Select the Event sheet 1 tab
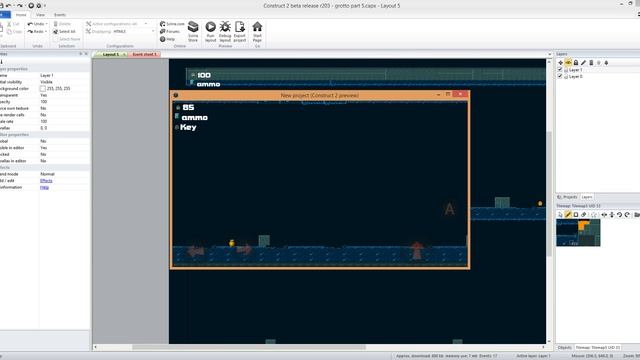 (144, 54)
